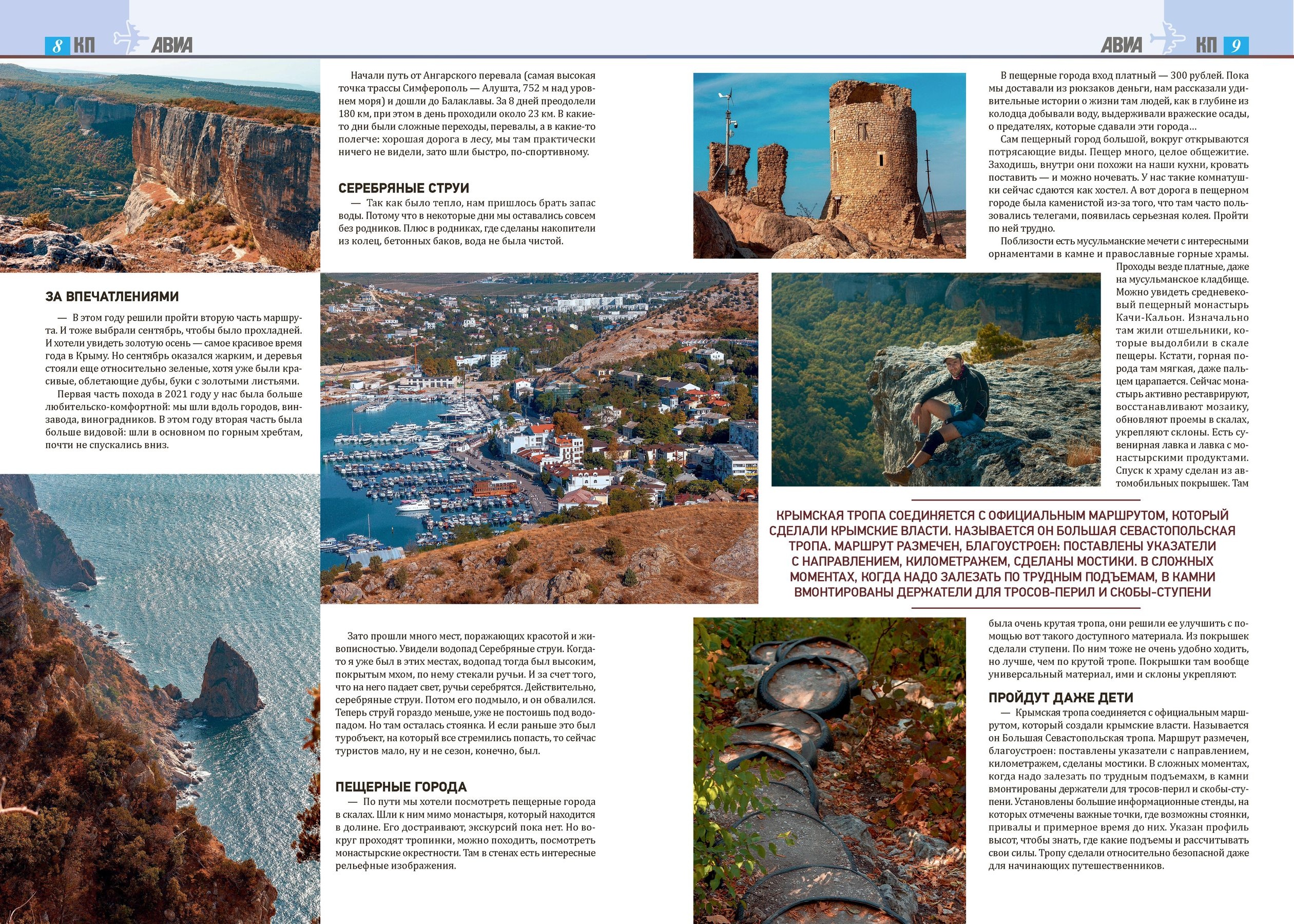Select the sea coast rock photo
Screen dimensions: 1294x924
(x=160, y=698)
